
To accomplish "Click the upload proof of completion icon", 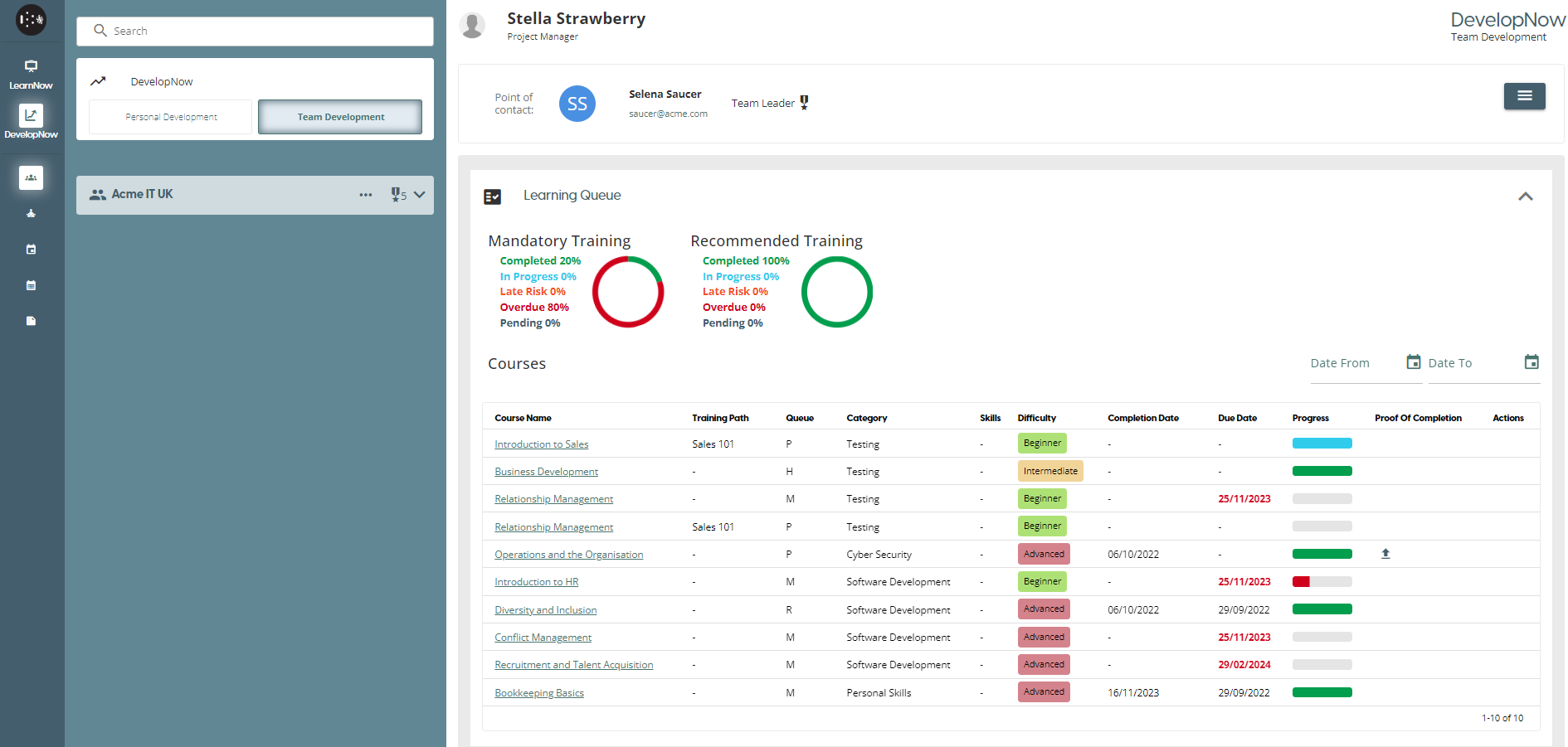I will point(1385,554).
